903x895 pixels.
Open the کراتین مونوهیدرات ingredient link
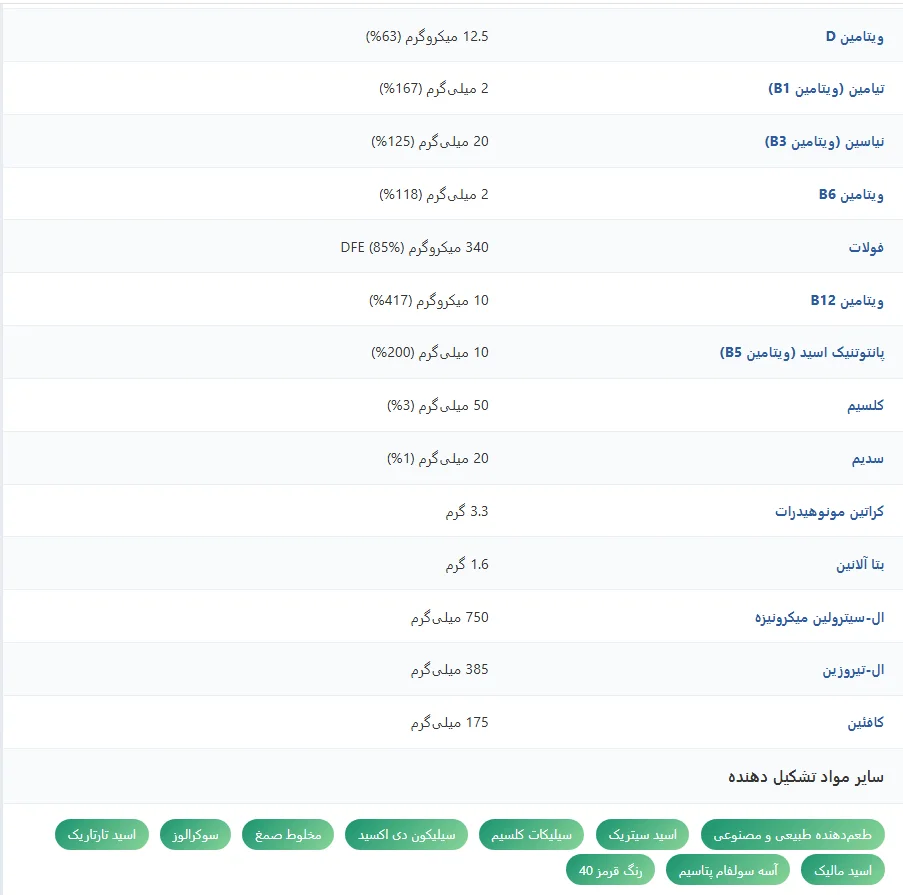[829, 512]
